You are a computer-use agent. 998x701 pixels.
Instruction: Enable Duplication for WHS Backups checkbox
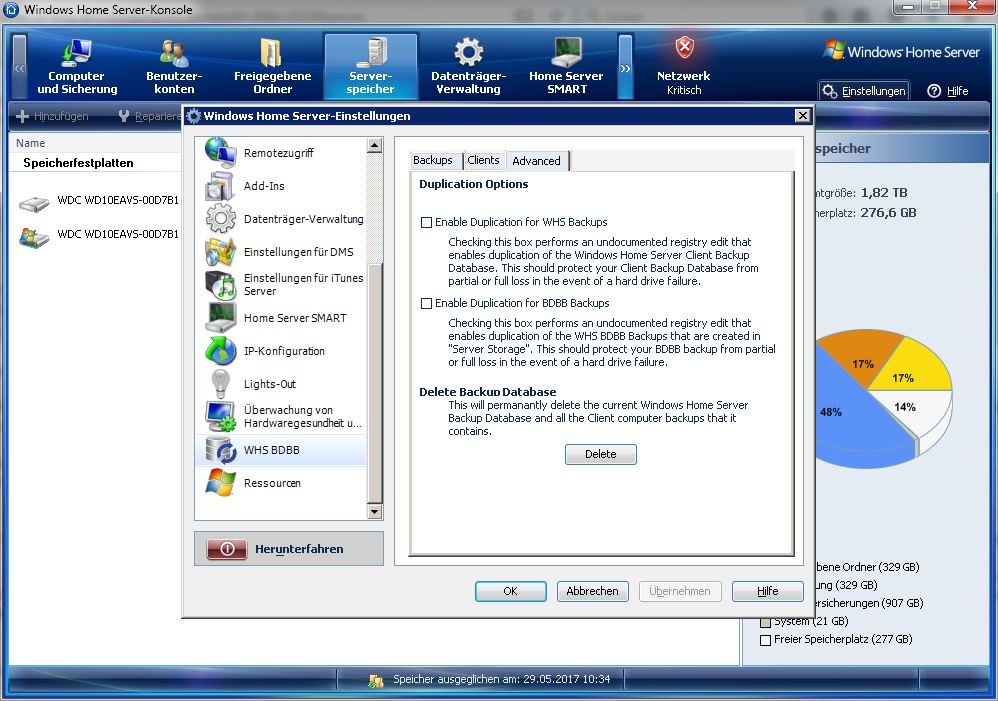[426, 222]
